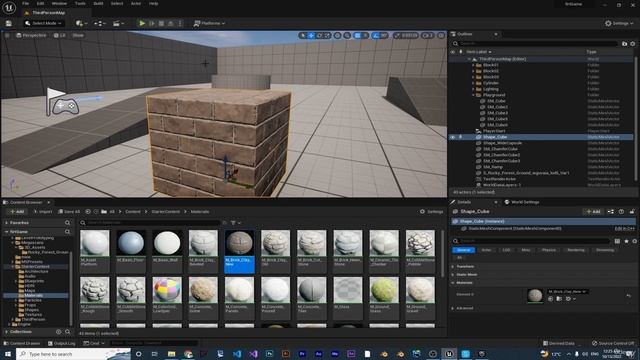Open the play options three-dot menu
The width and height of the screenshot is (640, 360).
180,23
